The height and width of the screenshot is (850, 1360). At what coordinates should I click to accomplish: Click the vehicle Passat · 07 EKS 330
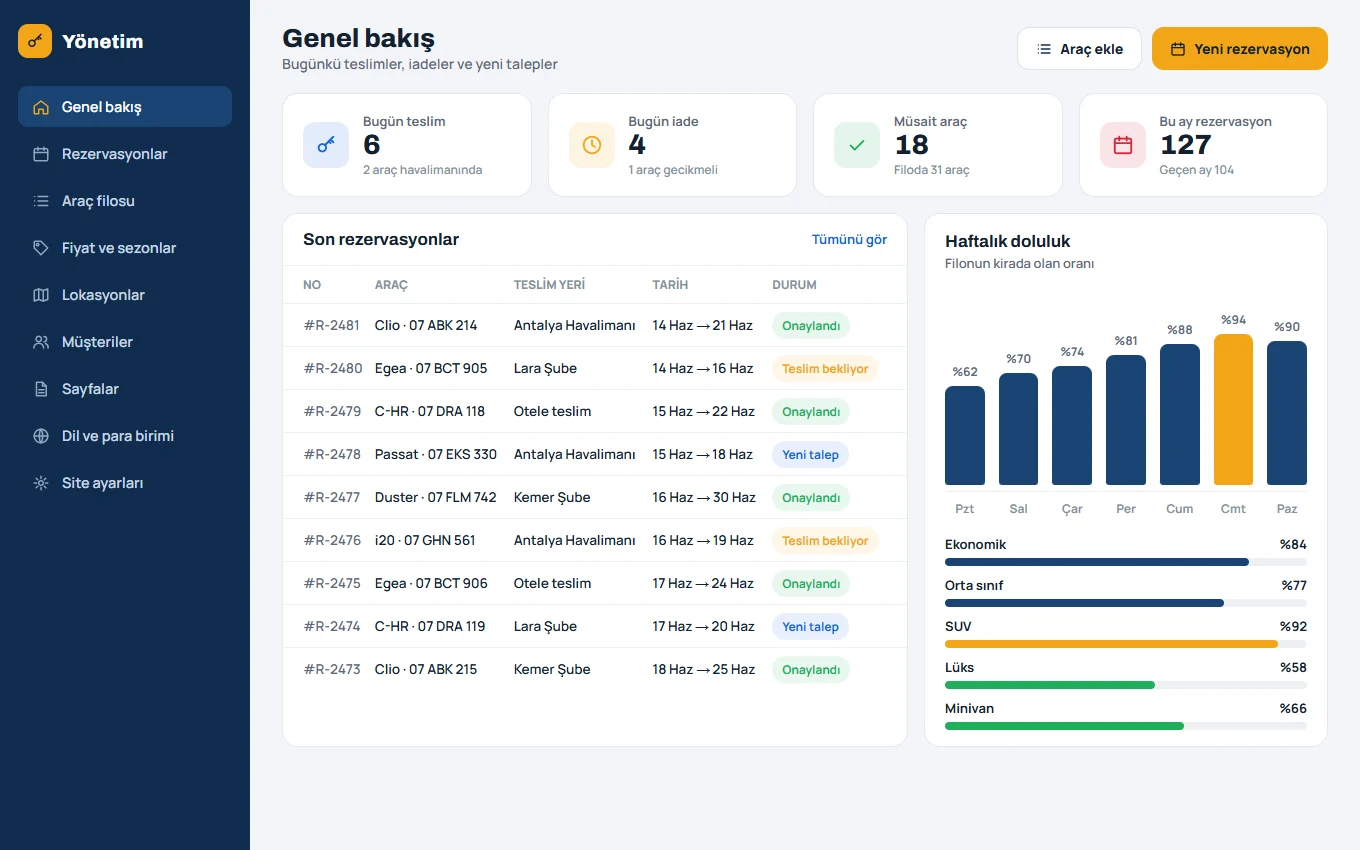436,455
